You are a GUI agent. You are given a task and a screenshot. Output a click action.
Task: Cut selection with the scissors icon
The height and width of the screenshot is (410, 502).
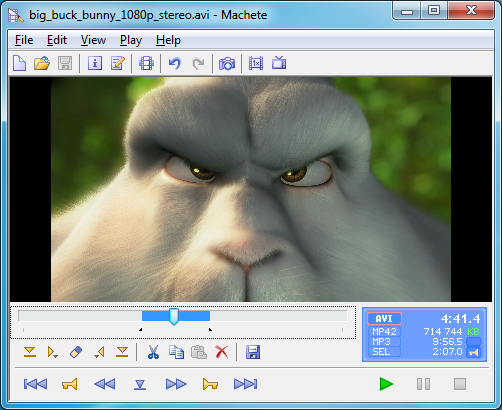[x=153, y=352]
